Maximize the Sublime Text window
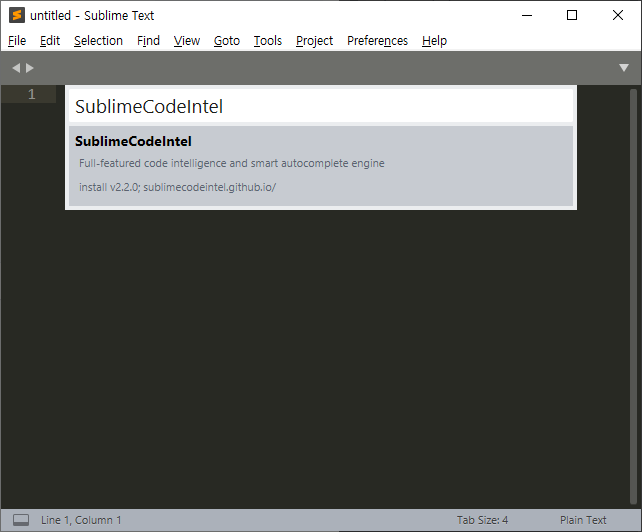This screenshot has height=532, width=642. [x=572, y=16]
